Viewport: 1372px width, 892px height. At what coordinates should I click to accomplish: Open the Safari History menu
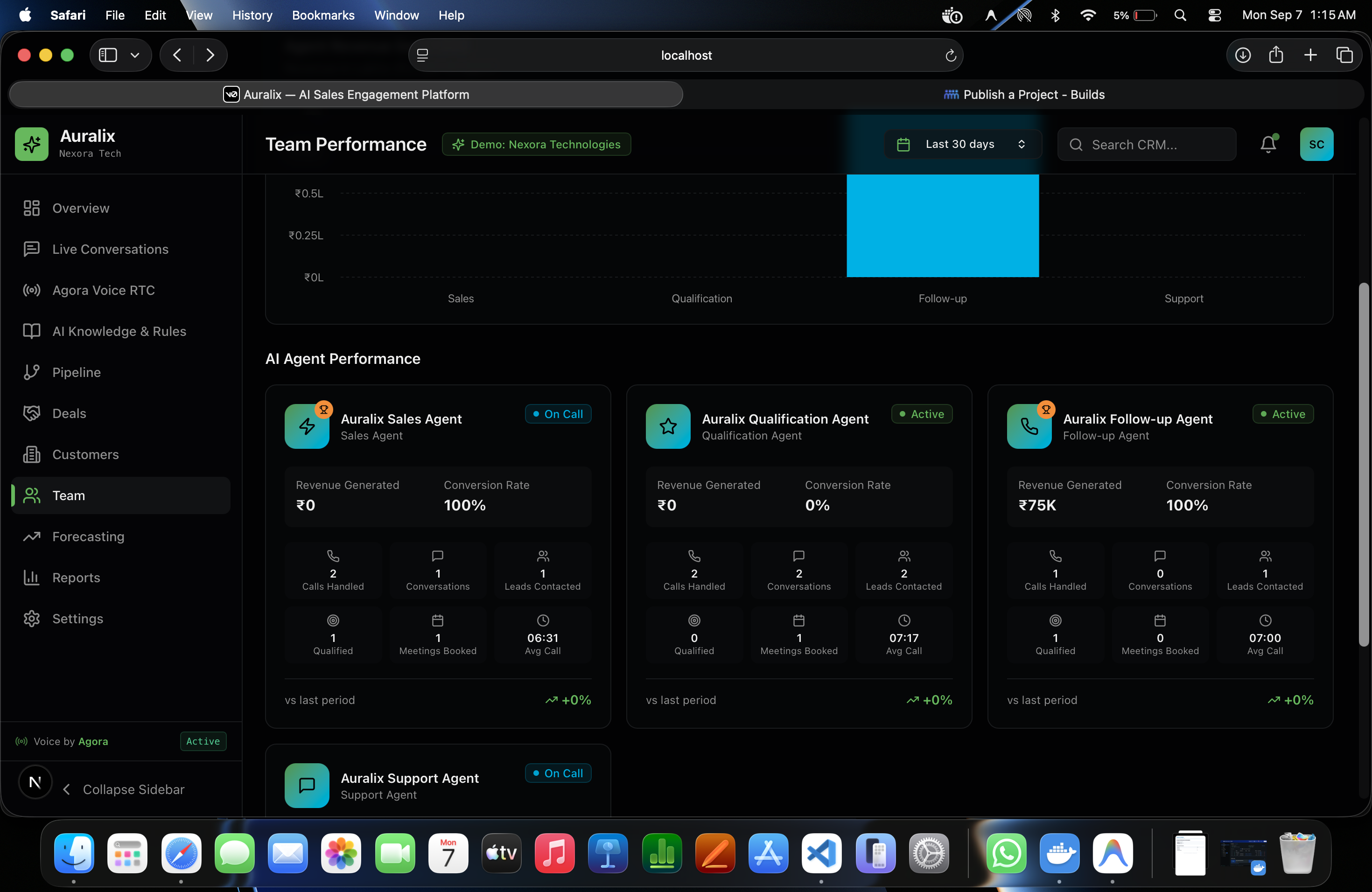[x=252, y=15]
